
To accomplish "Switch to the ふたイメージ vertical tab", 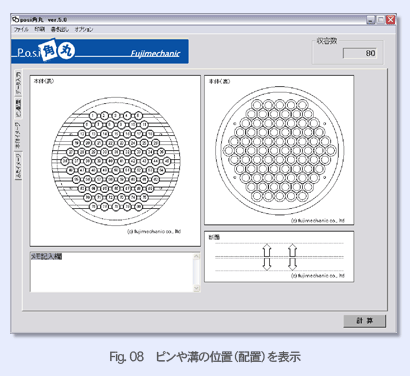I will 18,166.
